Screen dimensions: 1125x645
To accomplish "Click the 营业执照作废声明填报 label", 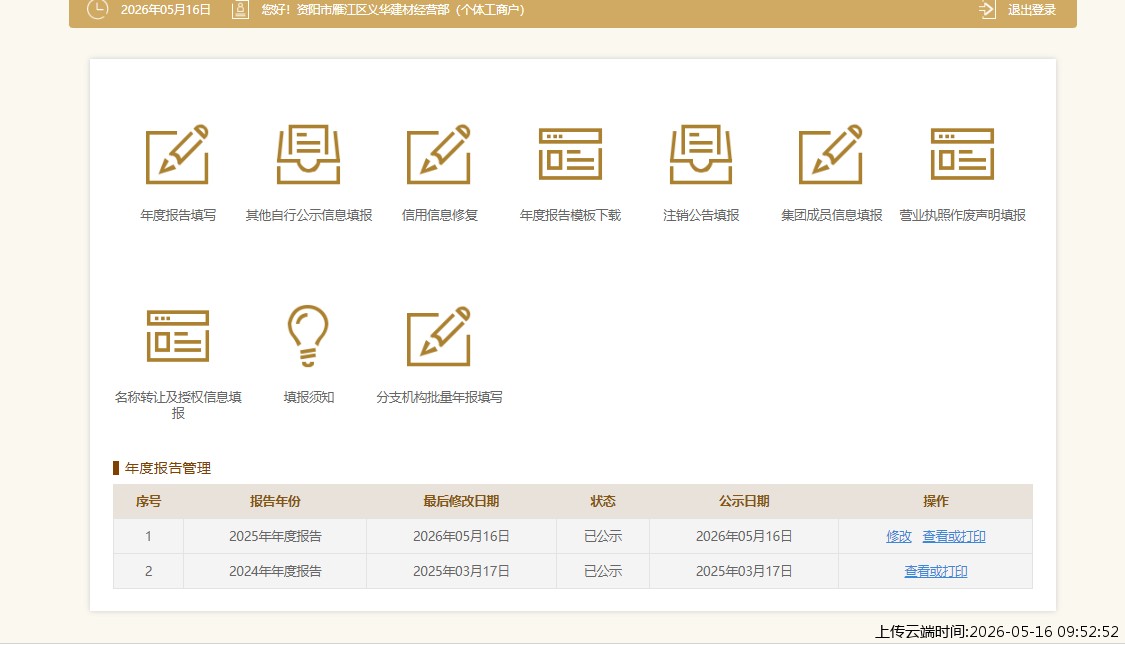I will (x=962, y=215).
